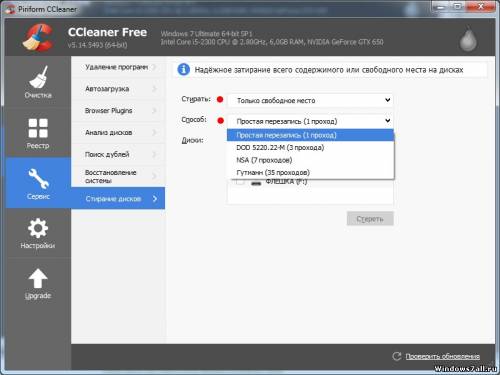Screen dimensions: 500x375
Task: Click the CCleaner Free title text
Action: tap(107, 32)
